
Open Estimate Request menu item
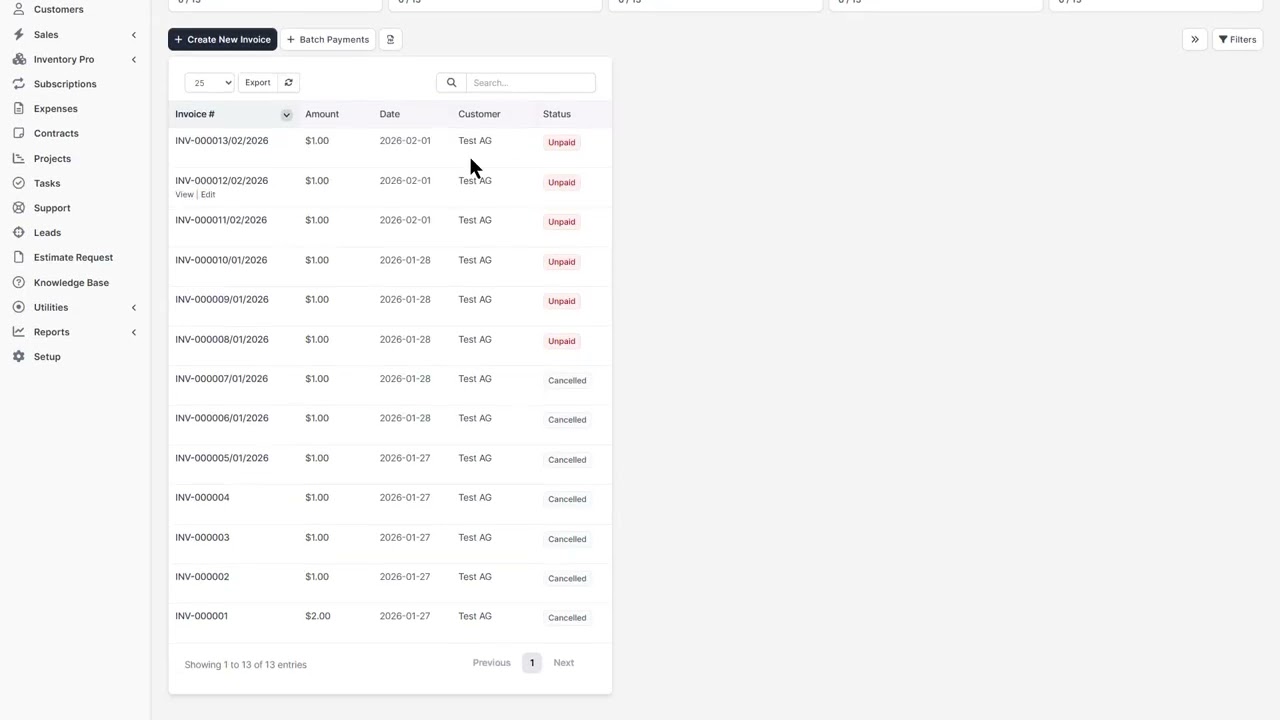click(73, 257)
